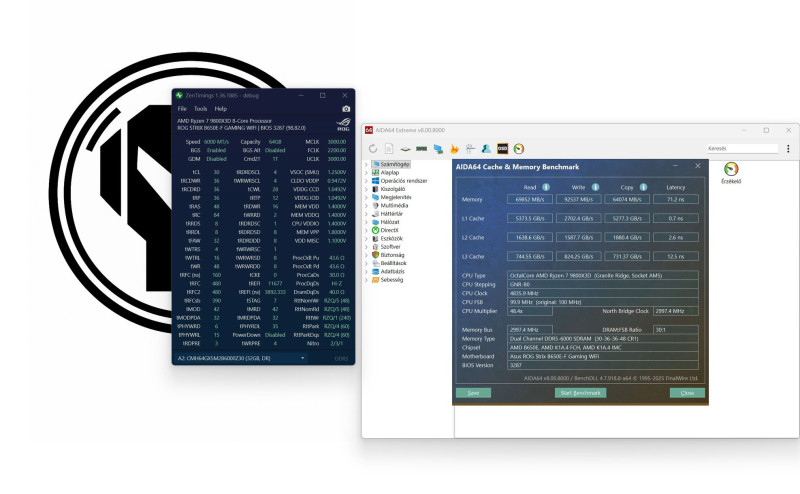Open the OSD panel toolbar icon
800x494 pixels.
503,149
